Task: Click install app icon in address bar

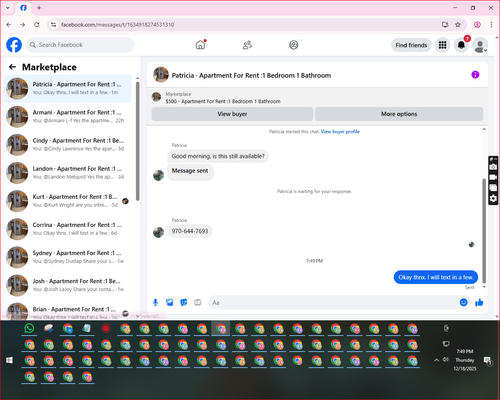Action: 445,25
